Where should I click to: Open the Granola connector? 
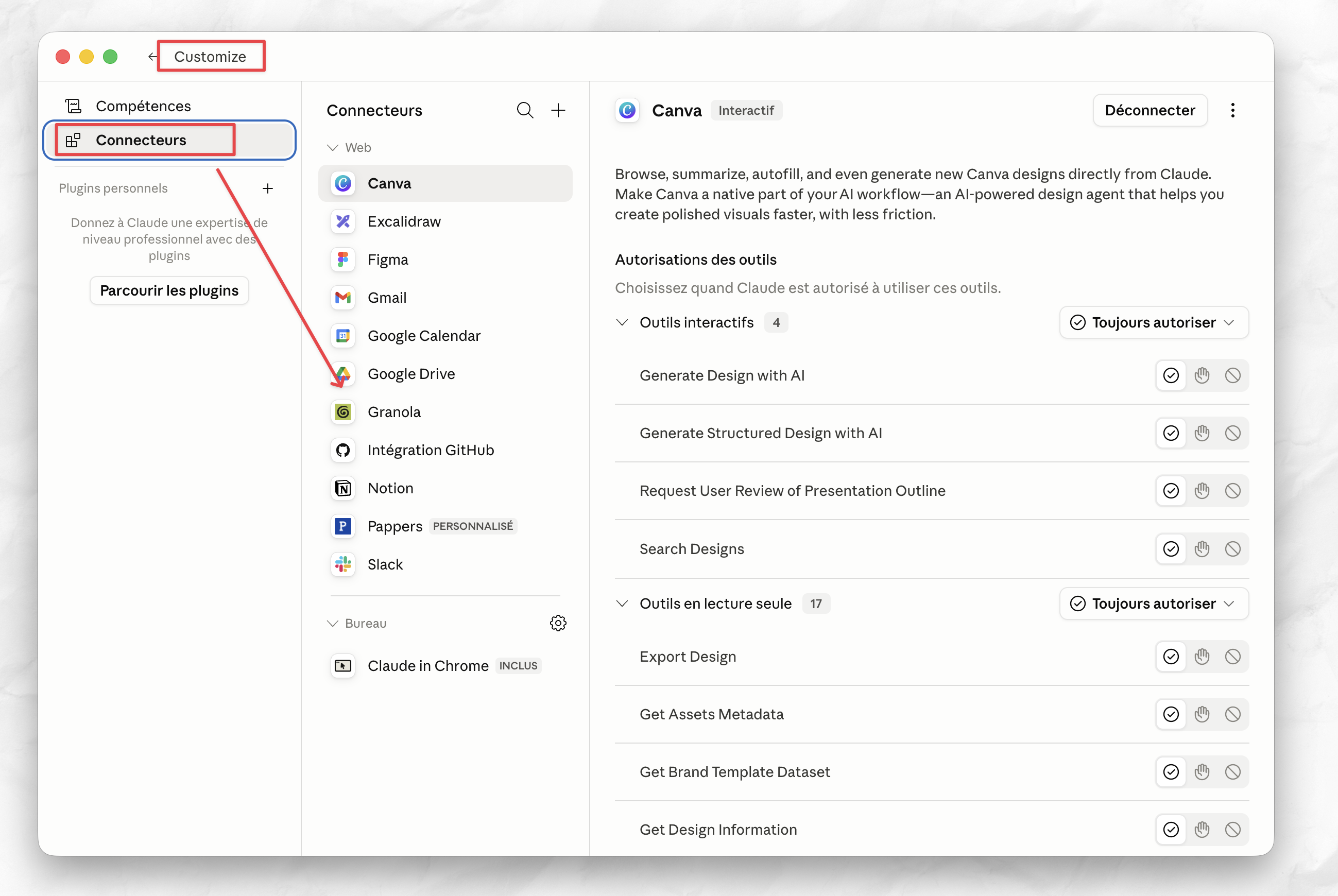[x=445, y=412]
